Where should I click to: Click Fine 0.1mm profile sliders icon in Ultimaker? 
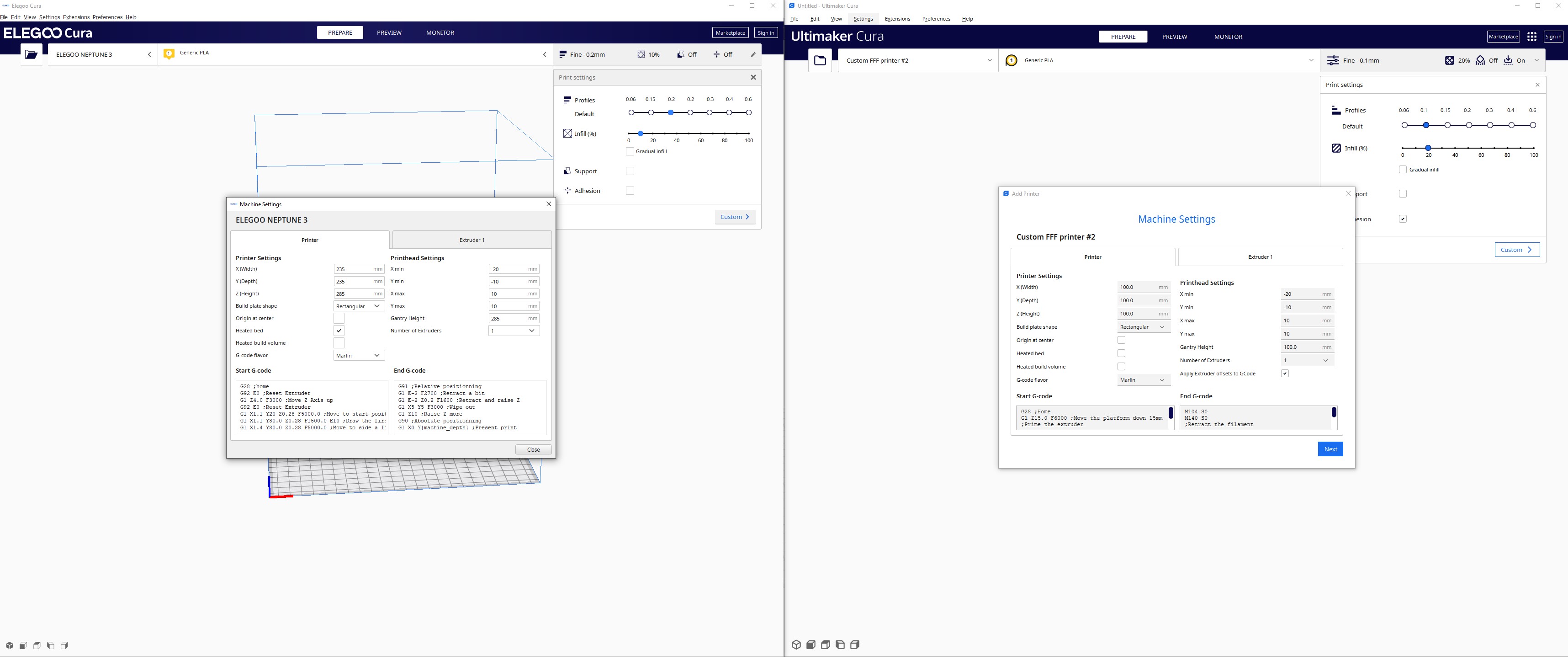(x=1332, y=60)
